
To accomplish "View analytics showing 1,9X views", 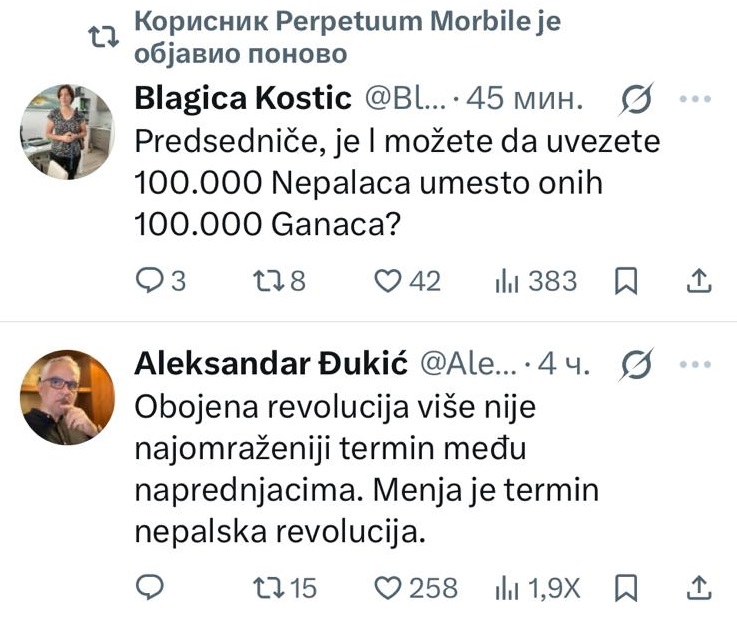I will point(538,587).
